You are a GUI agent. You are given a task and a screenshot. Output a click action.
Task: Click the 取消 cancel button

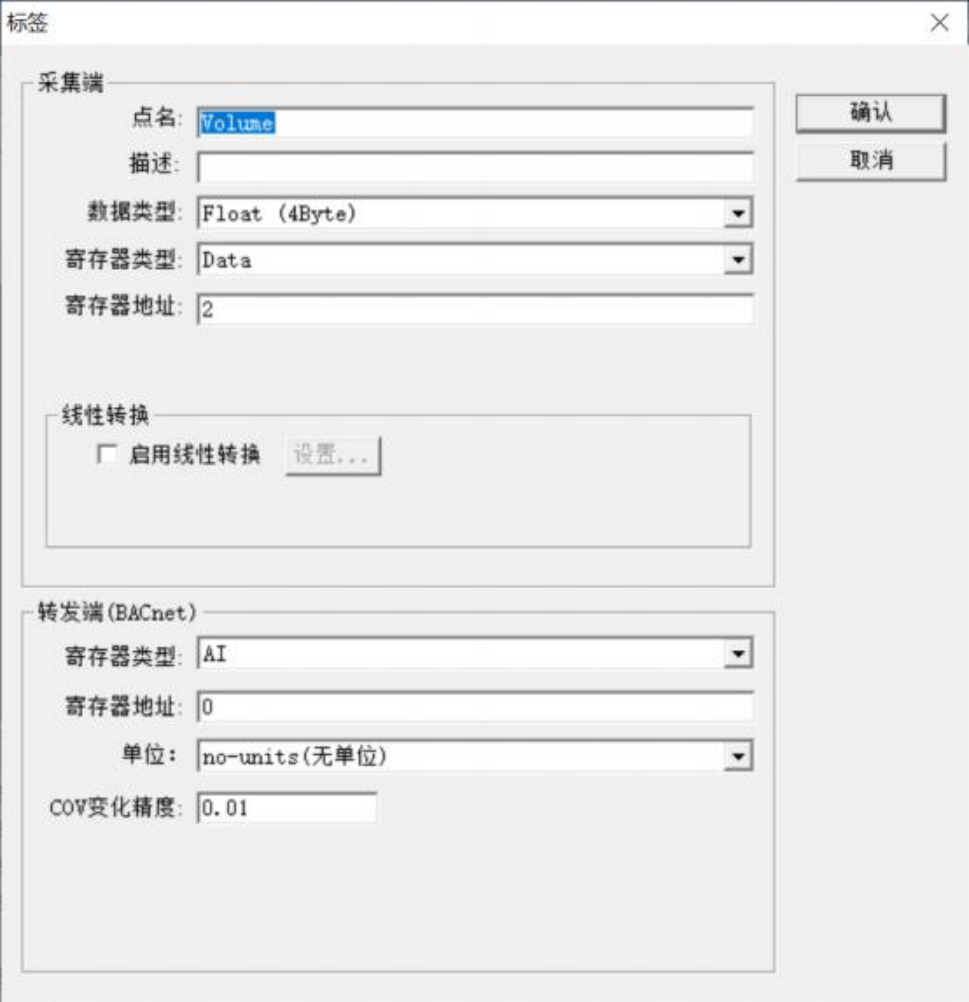[x=871, y=160]
